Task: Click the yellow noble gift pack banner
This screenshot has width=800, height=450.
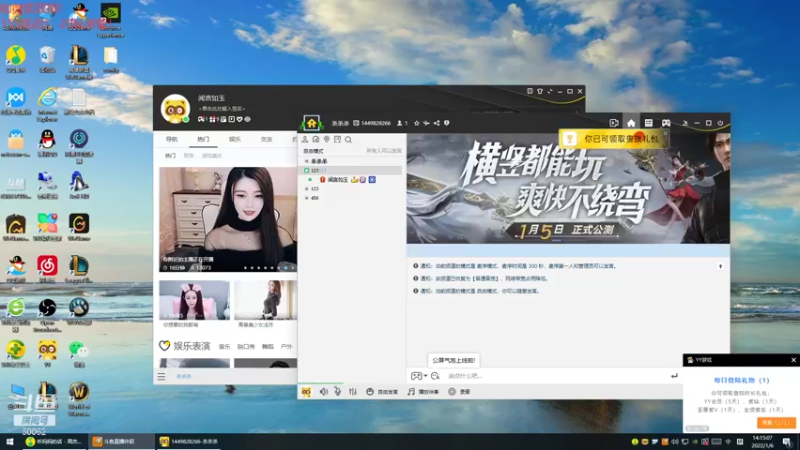Action: 612,139
